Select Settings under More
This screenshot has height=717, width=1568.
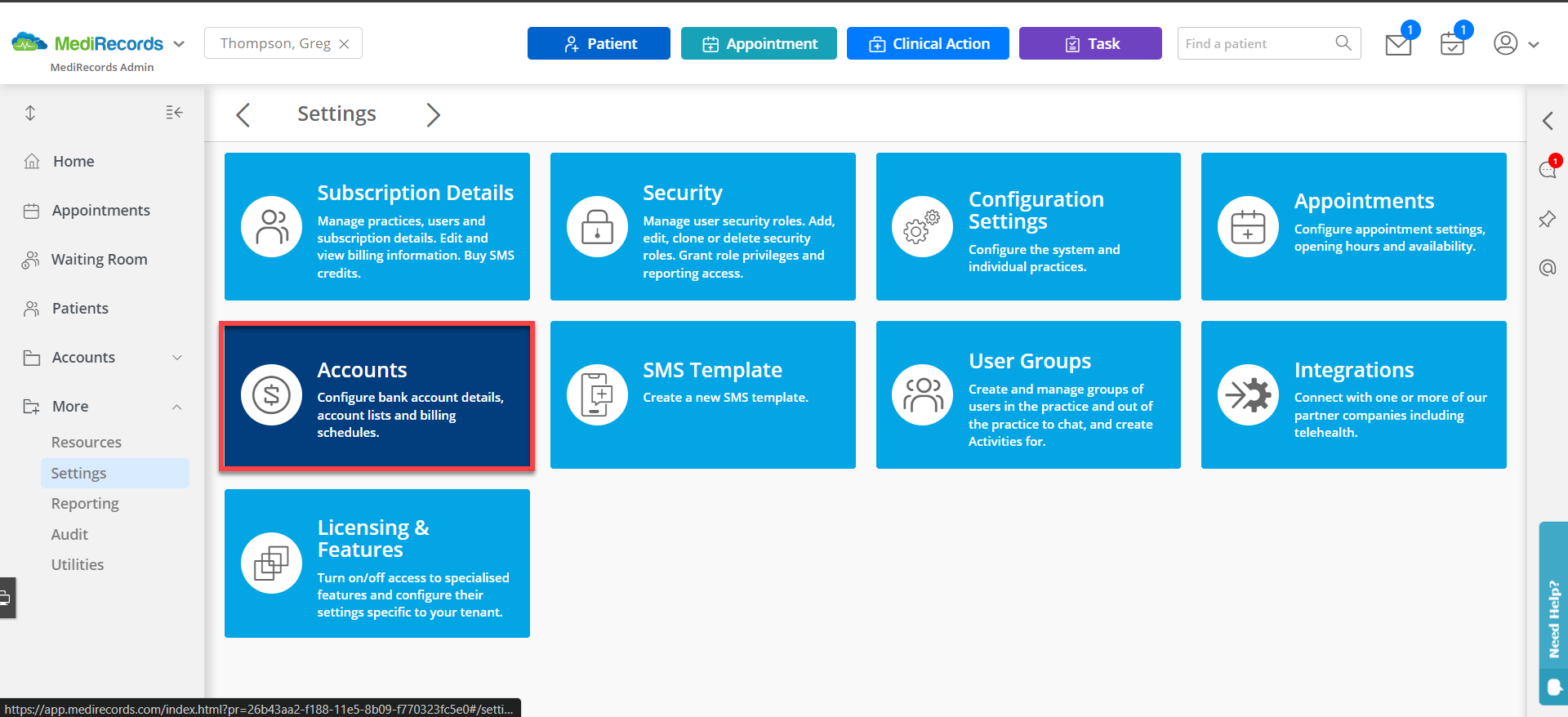tap(115, 474)
